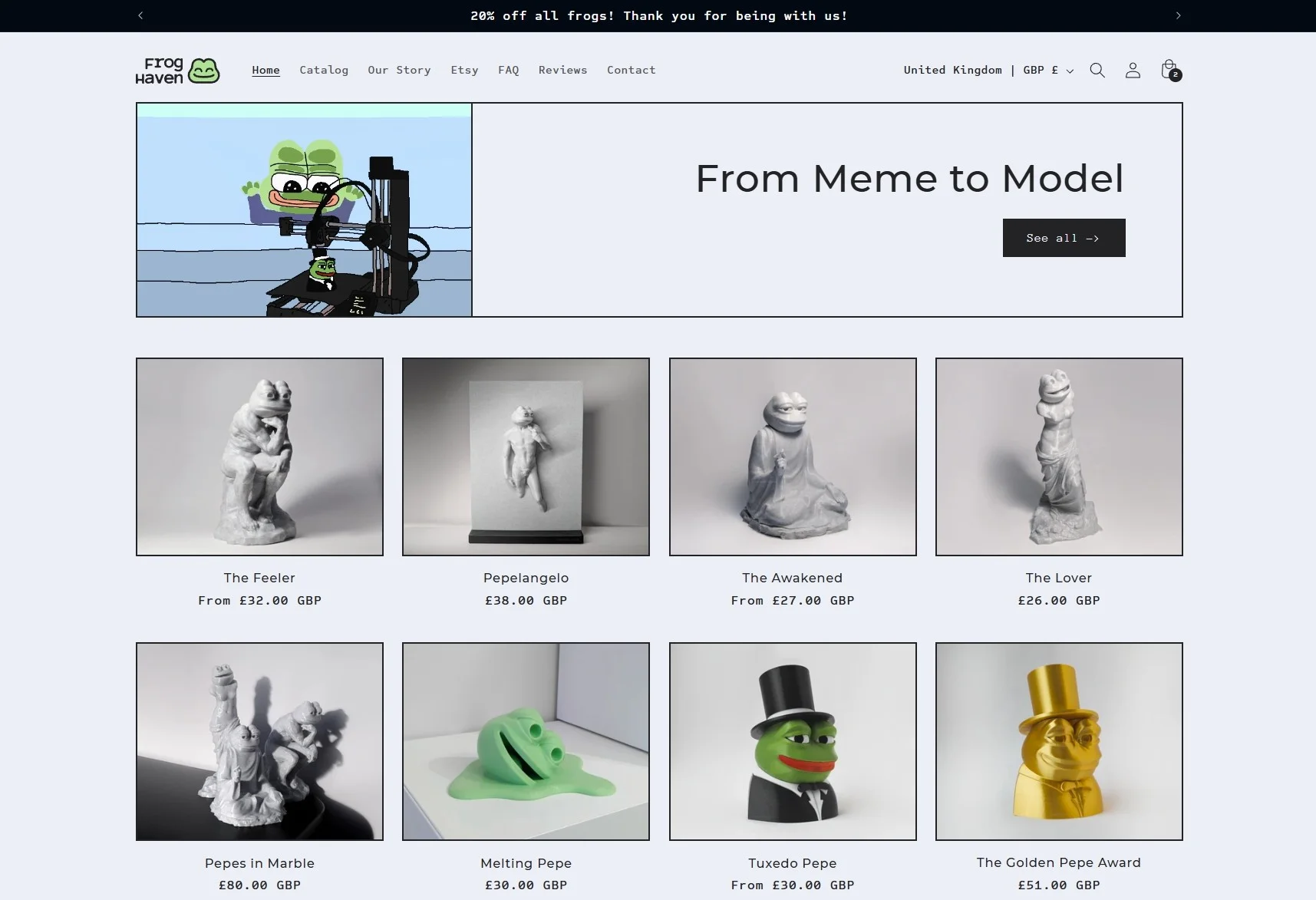Viewport: 1316px width, 900px height.
Task: Show previous announcement with left arrow
Action: tap(140, 16)
